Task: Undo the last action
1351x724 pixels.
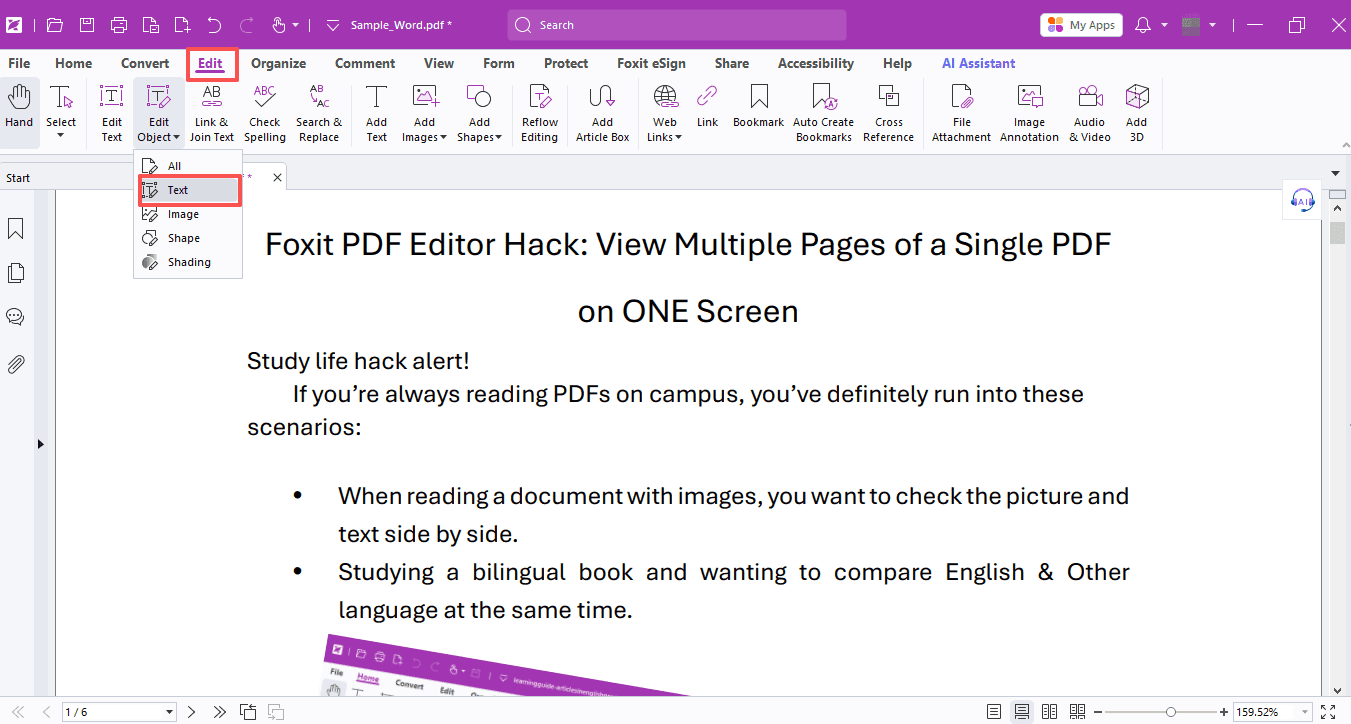Action: [214, 25]
